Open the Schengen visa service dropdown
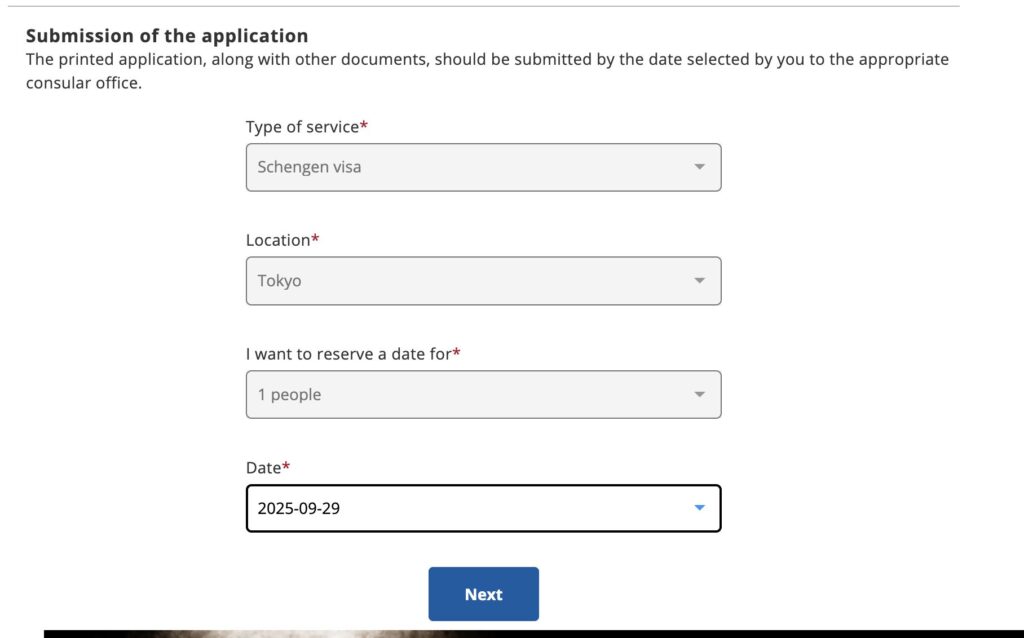This screenshot has width=1024, height=638. [x=483, y=167]
